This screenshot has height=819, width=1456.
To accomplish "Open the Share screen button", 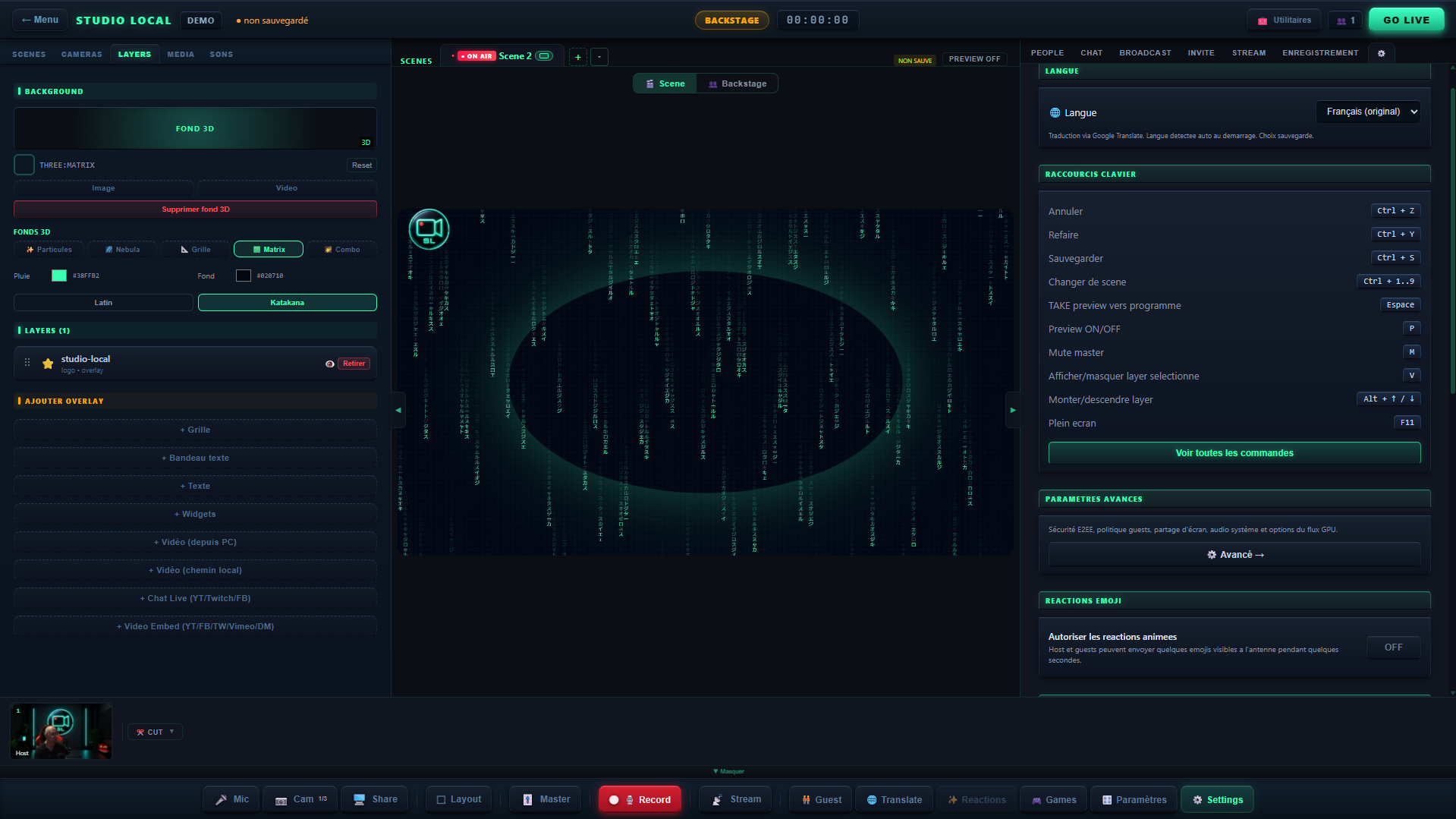I will point(375,799).
